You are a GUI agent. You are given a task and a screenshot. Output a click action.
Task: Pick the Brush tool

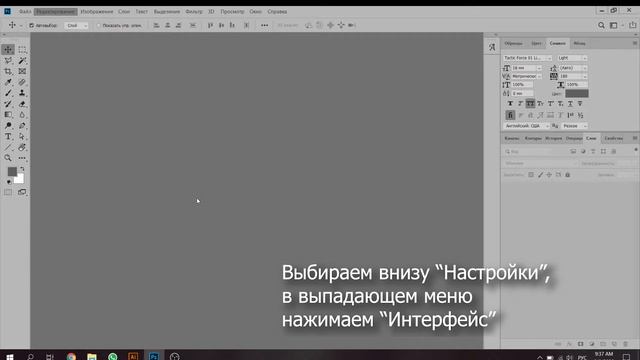(x=8, y=93)
